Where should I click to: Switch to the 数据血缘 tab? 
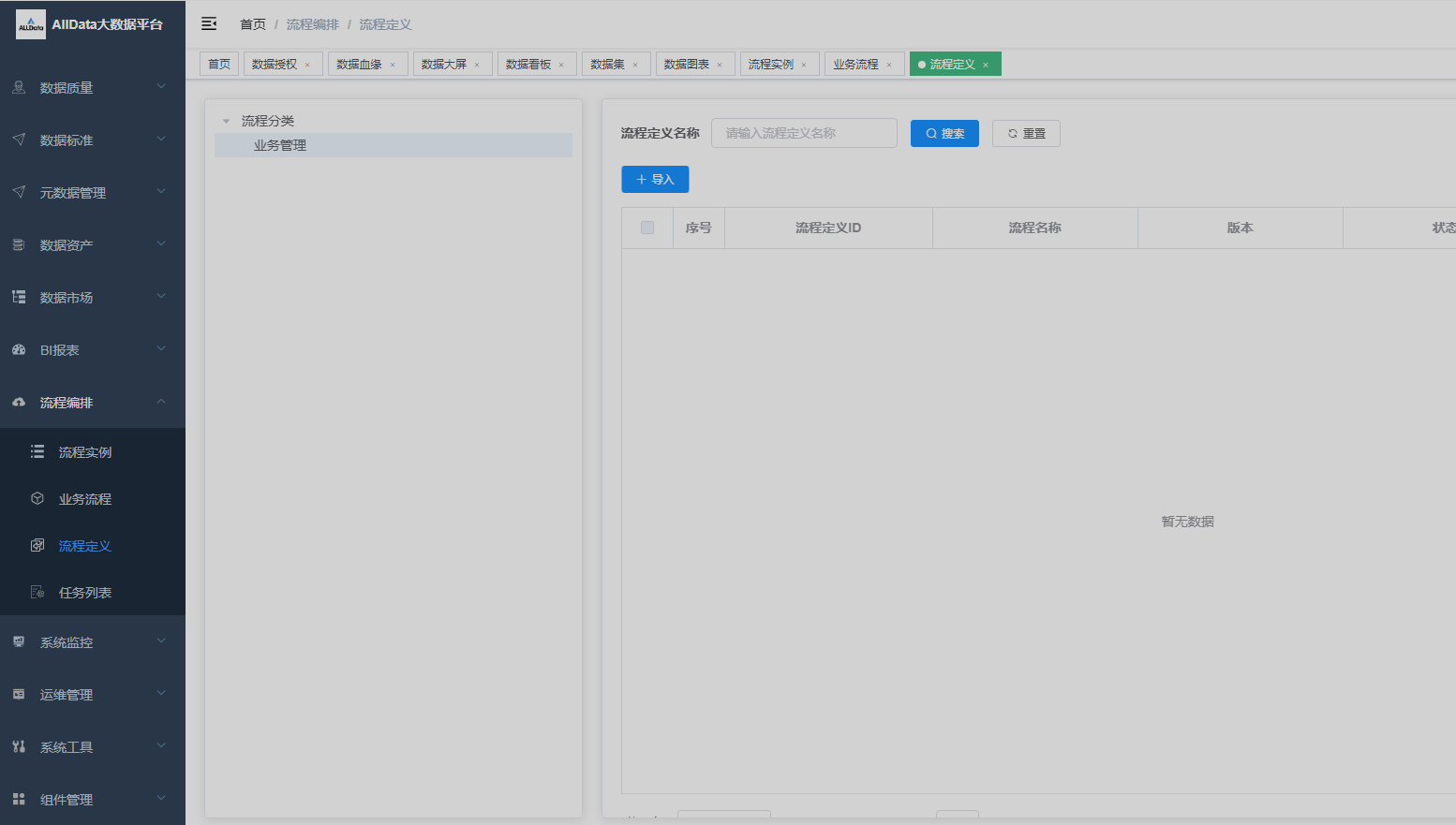pos(359,65)
